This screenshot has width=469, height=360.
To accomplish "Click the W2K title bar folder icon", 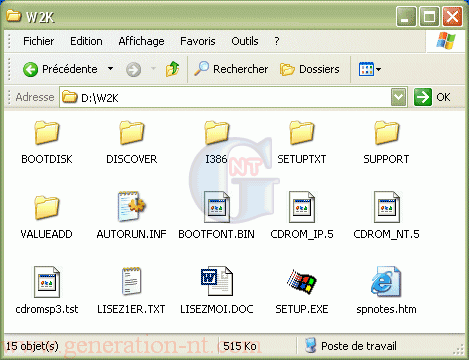I will 14,15.
